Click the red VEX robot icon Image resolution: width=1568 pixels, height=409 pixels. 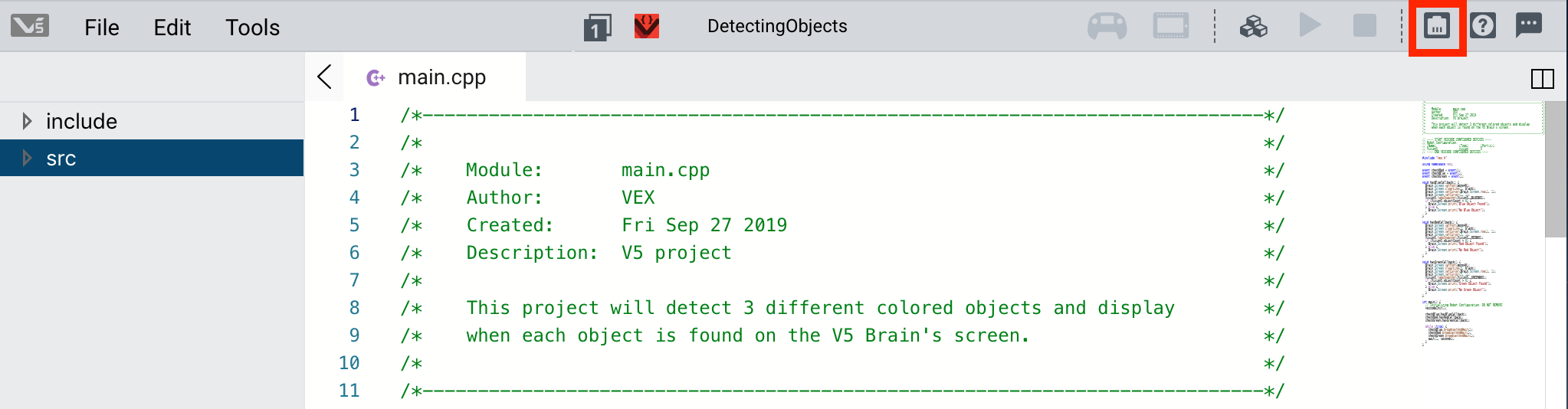click(x=647, y=27)
